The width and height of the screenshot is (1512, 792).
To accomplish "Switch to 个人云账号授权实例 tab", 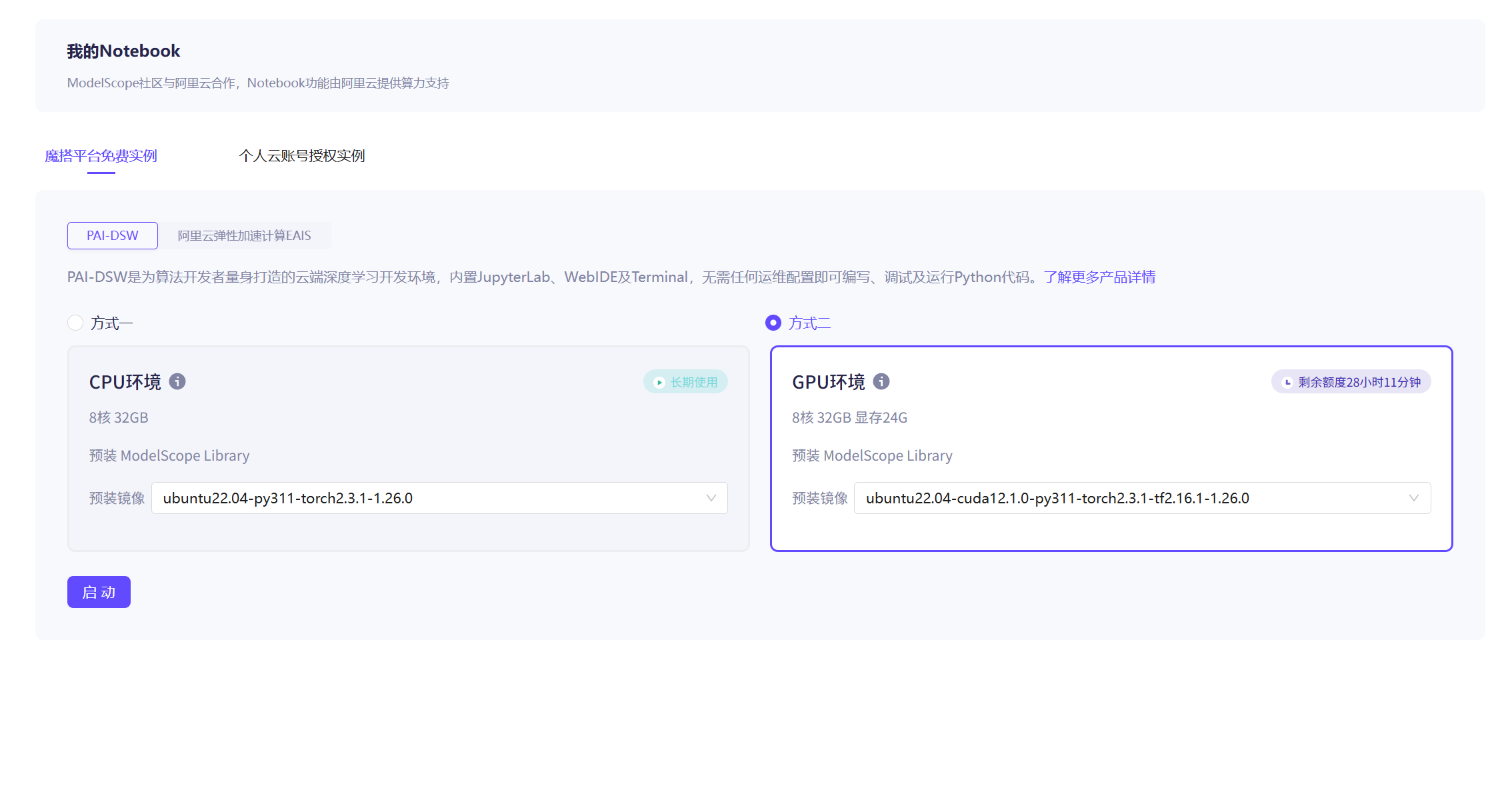I will [302, 156].
